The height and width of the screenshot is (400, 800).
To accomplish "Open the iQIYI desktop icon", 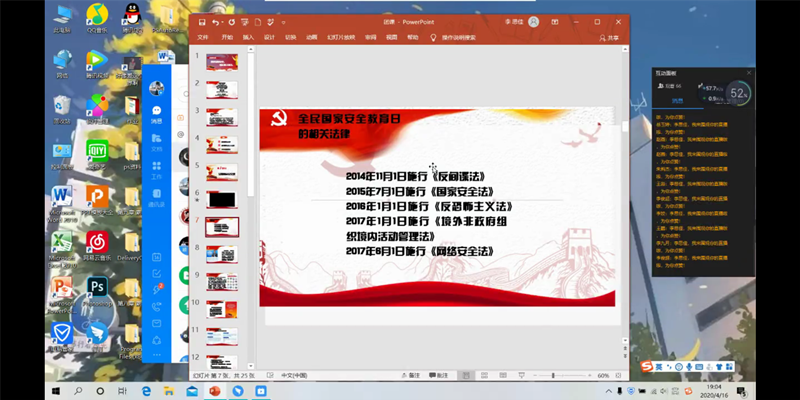I will pyautogui.click(x=96, y=152).
